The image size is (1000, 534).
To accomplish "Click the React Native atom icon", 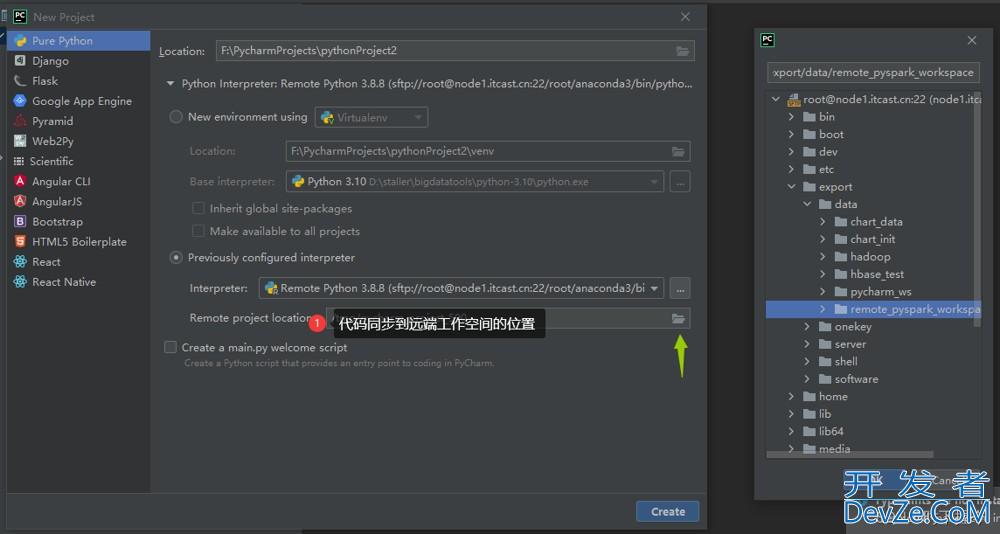I will click(x=20, y=281).
